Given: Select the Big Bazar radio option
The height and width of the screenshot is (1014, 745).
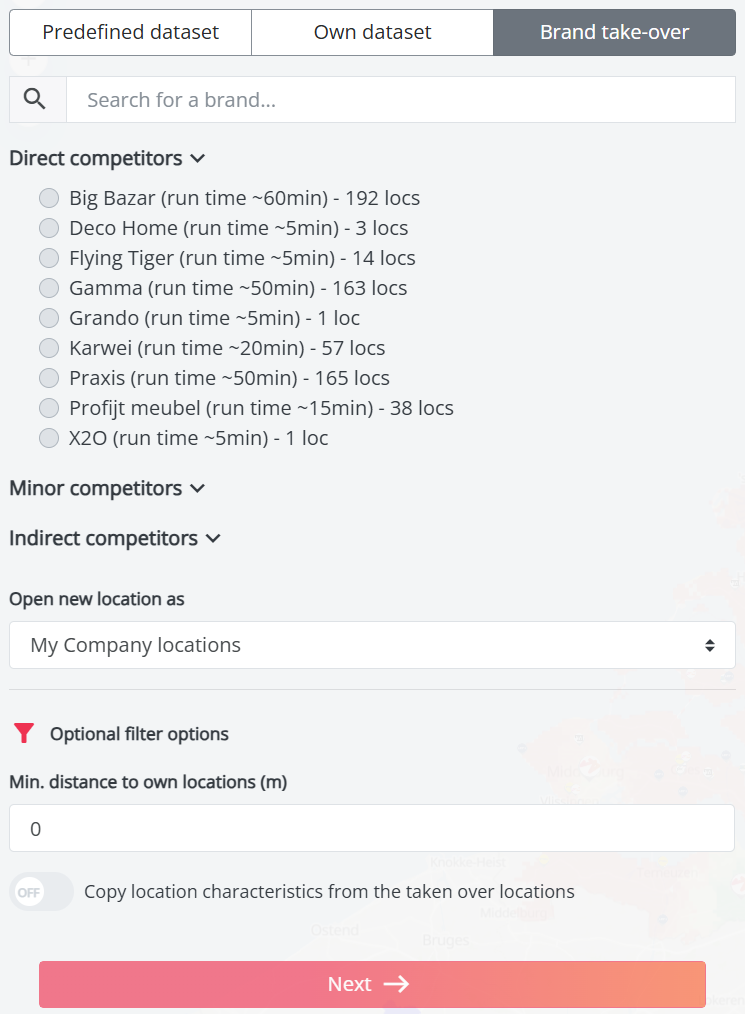Looking at the screenshot, I should click(x=49, y=198).
